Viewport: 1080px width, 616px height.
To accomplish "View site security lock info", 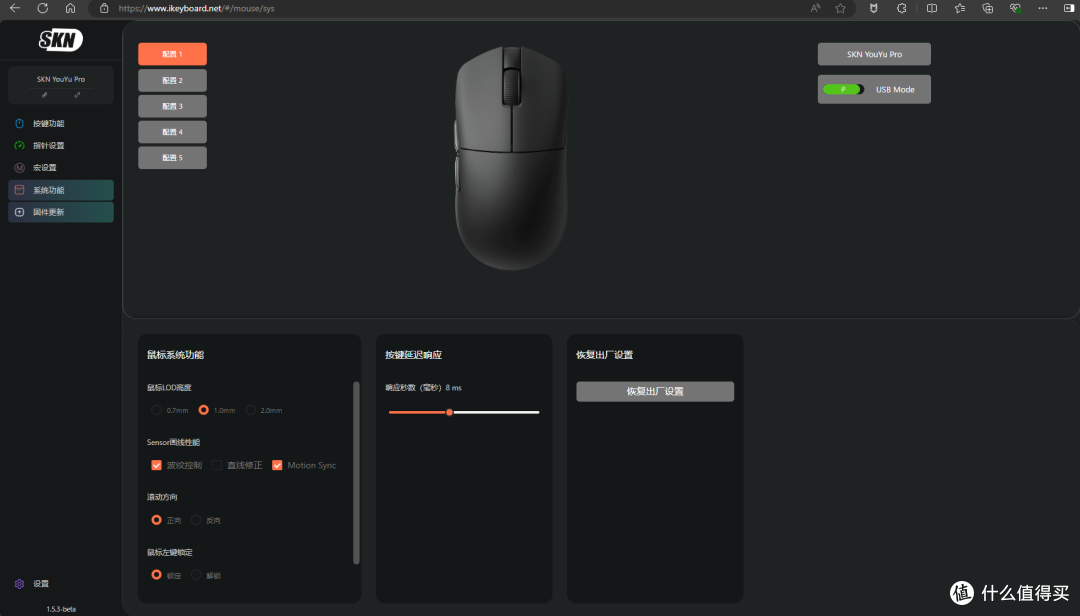I will (x=104, y=8).
